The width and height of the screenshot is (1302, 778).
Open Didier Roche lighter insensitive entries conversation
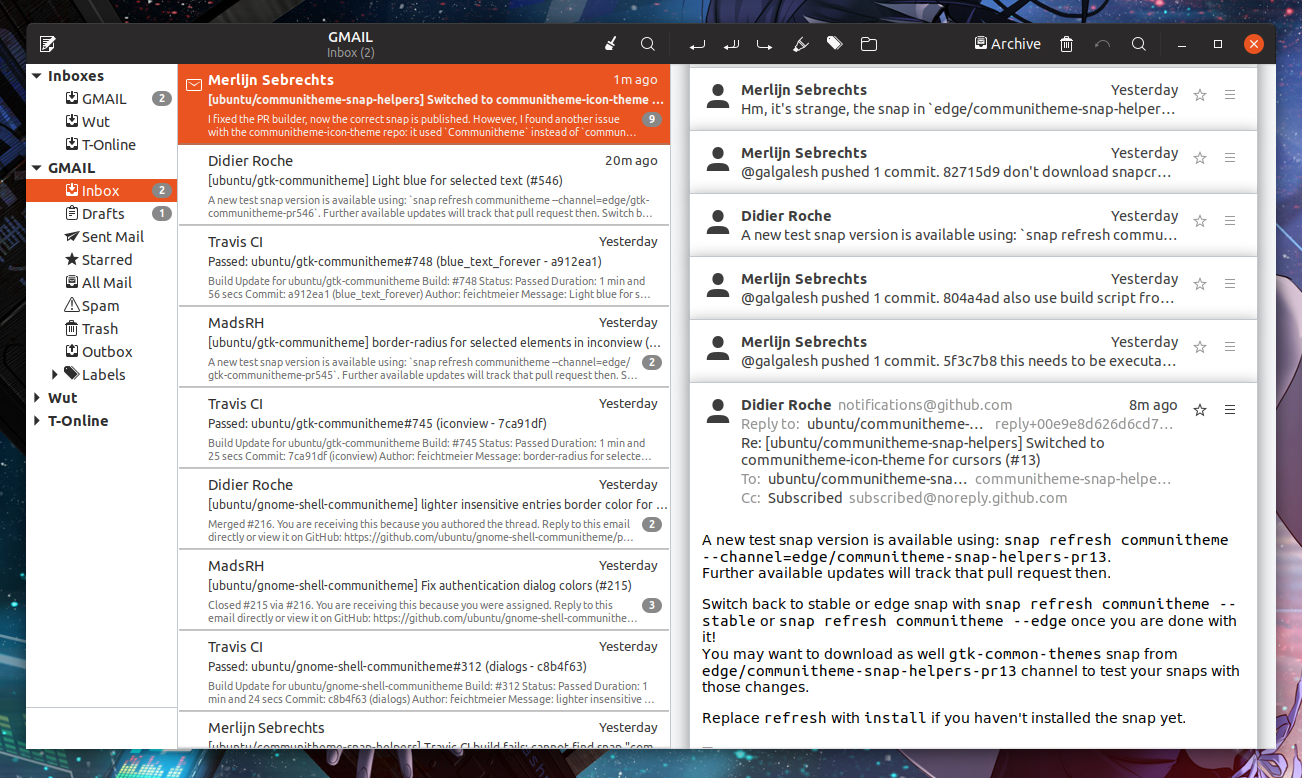pos(423,510)
